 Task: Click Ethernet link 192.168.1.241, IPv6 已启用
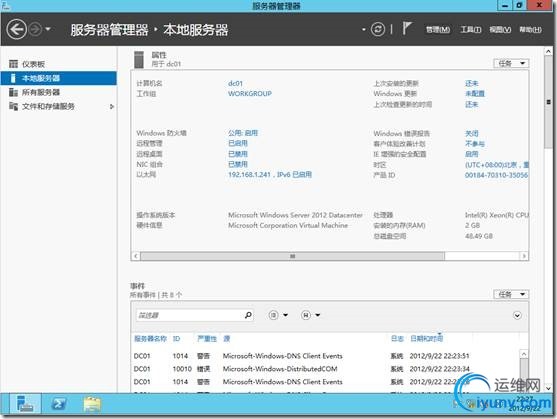tap(270, 174)
